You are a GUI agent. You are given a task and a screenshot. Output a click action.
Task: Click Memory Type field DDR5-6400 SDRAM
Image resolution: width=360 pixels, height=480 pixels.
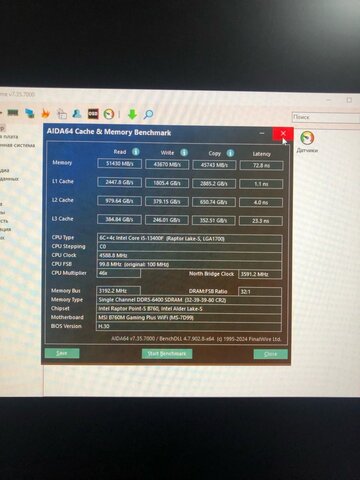point(189,300)
